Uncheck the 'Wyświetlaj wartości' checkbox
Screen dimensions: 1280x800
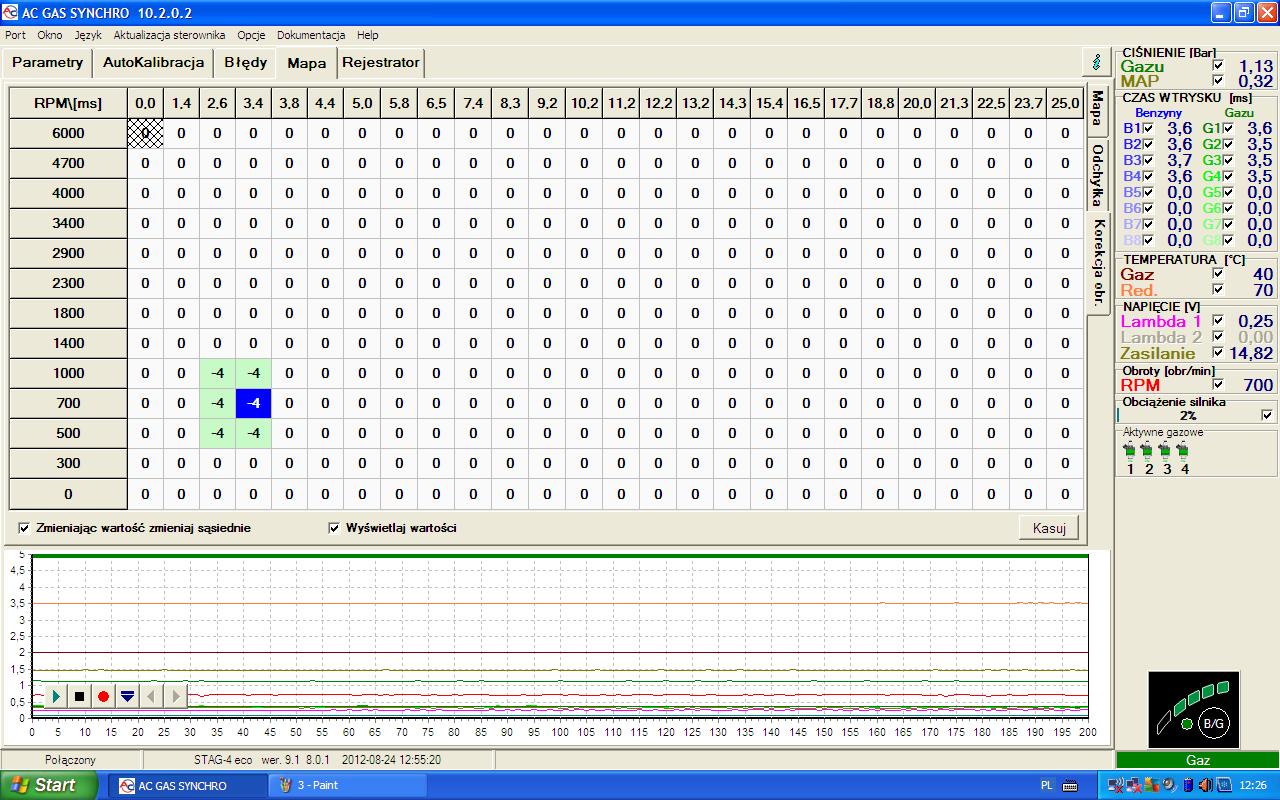pyautogui.click(x=334, y=528)
